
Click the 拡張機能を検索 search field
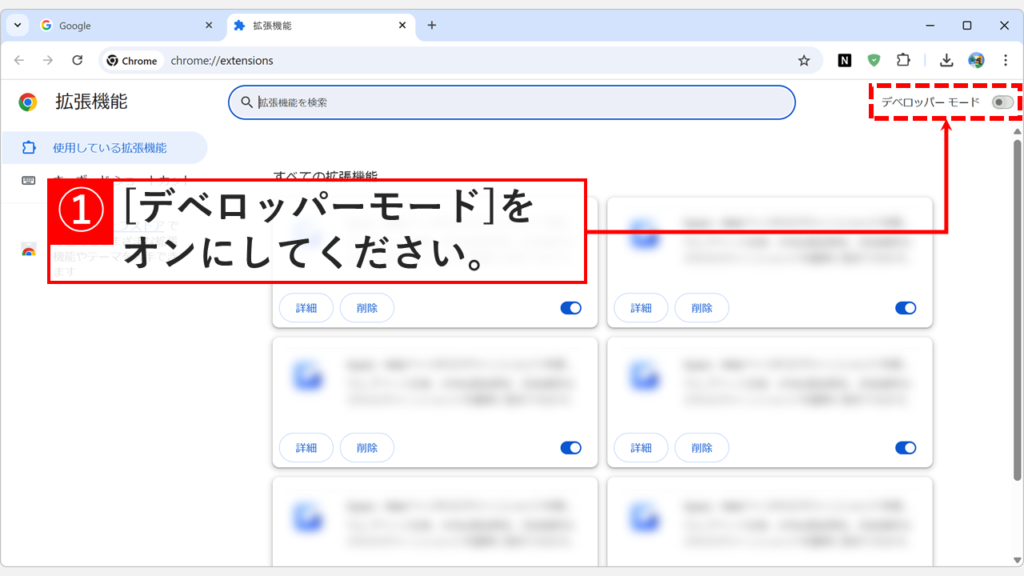point(511,101)
